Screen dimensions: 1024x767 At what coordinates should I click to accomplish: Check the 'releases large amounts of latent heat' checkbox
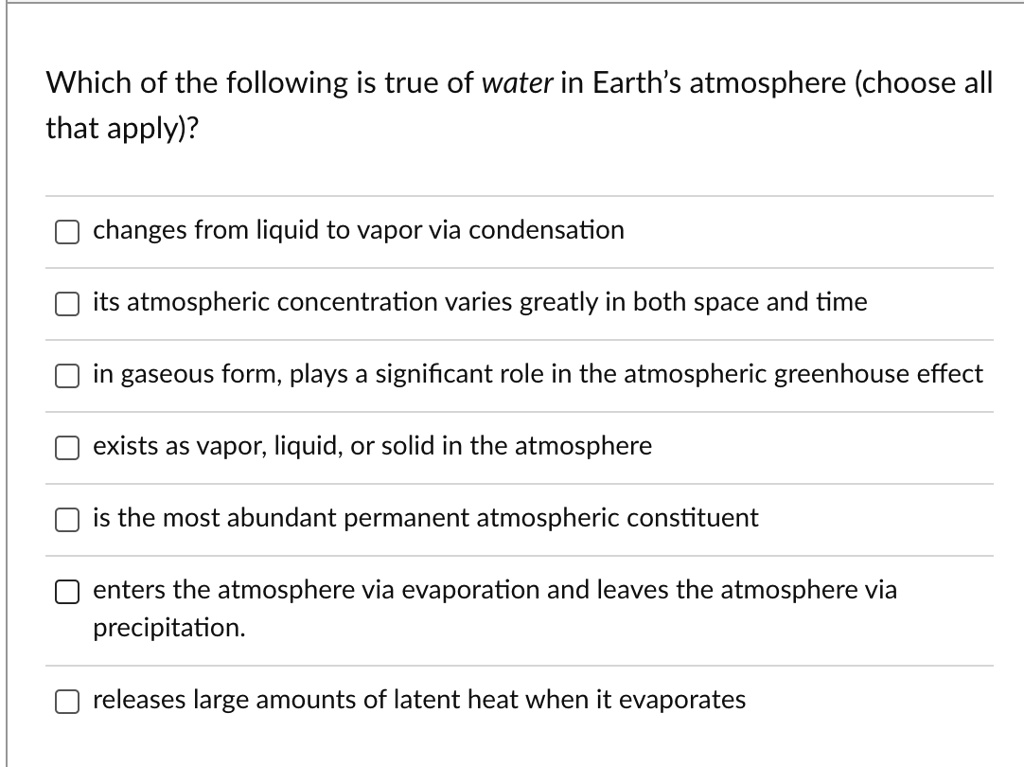click(x=66, y=701)
